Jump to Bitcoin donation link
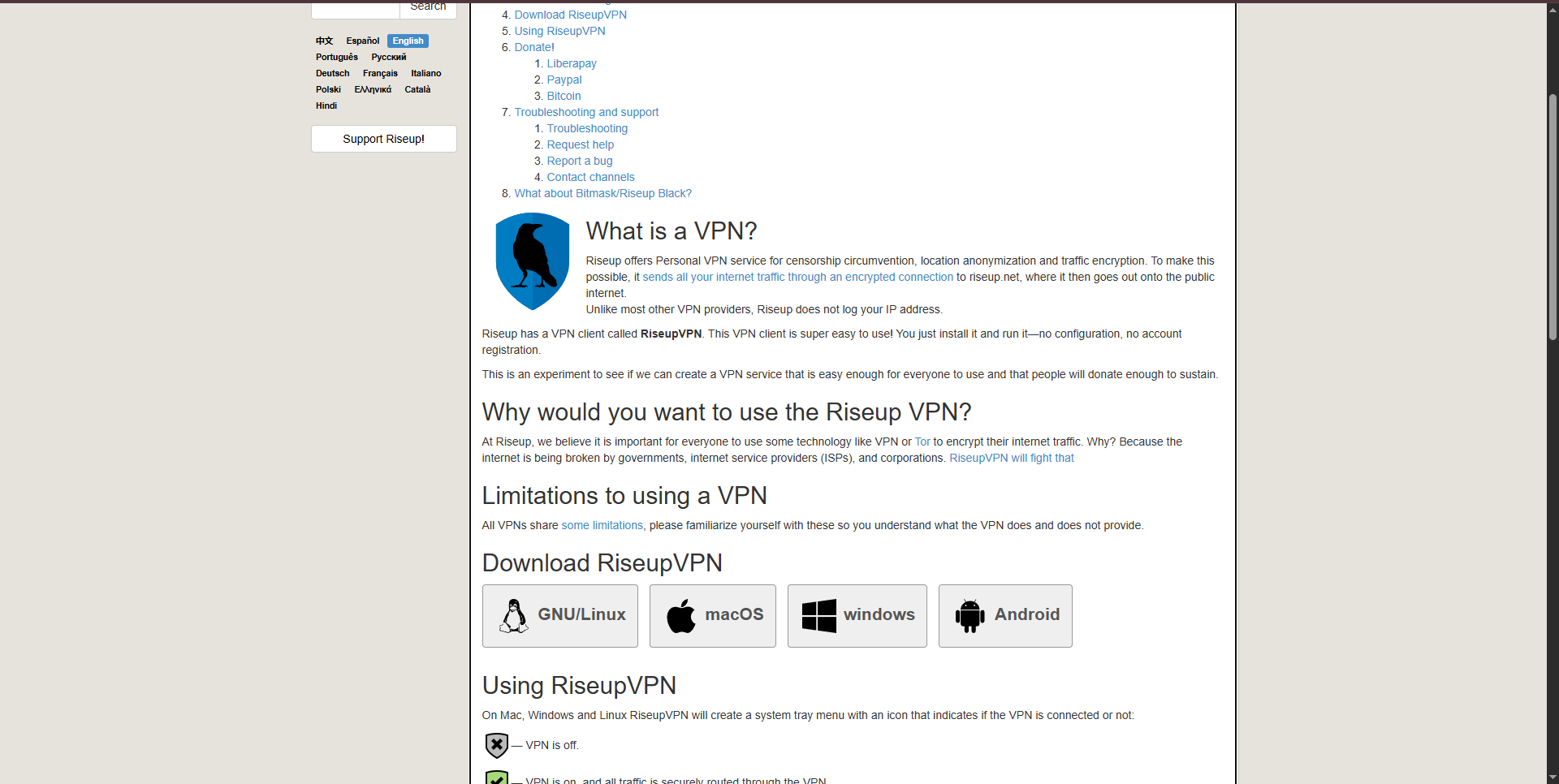Screen dimensions: 1559x784 pos(564,96)
